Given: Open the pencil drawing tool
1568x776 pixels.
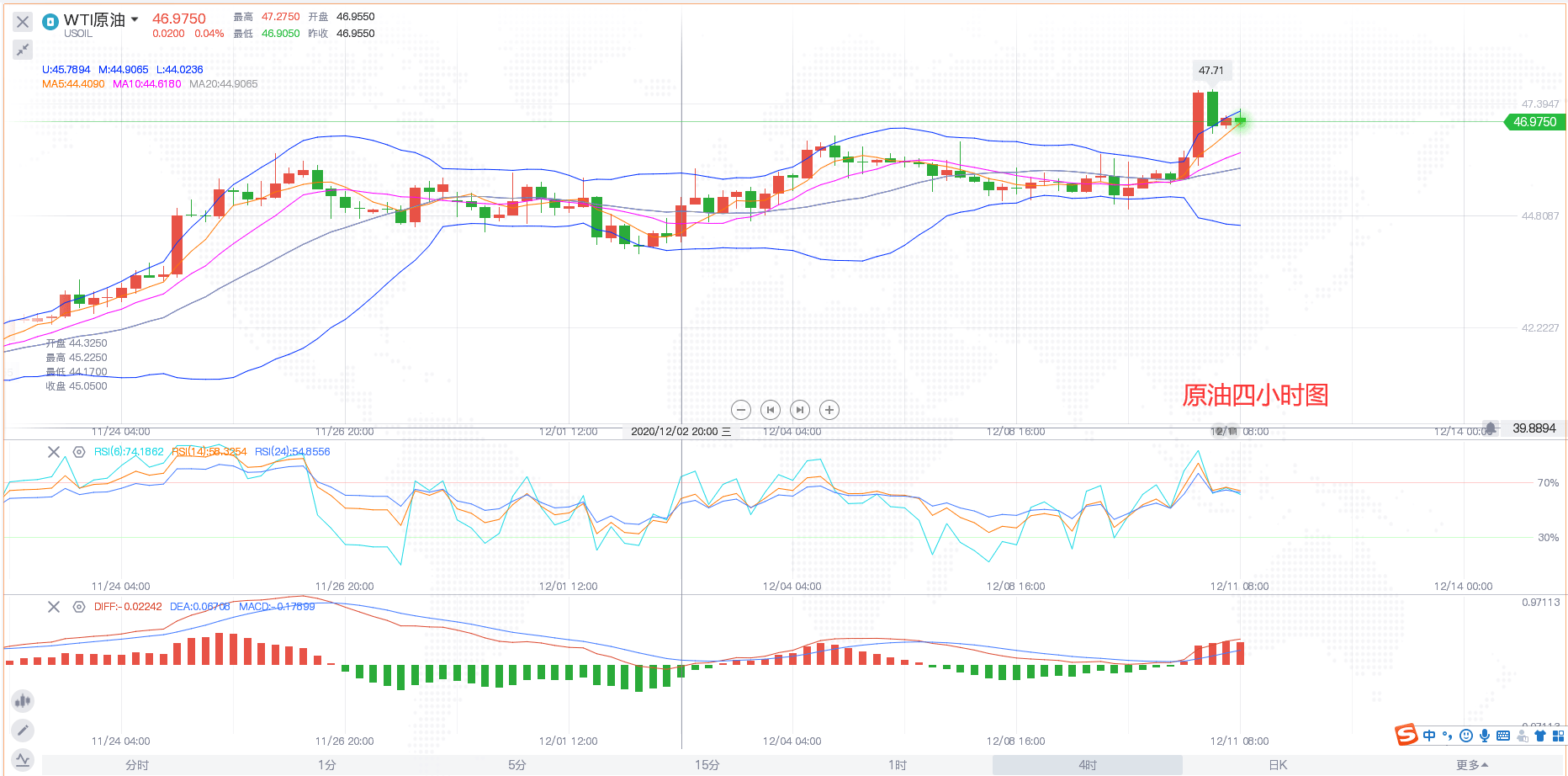Looking at the screenshot, I should click(23, 731).
